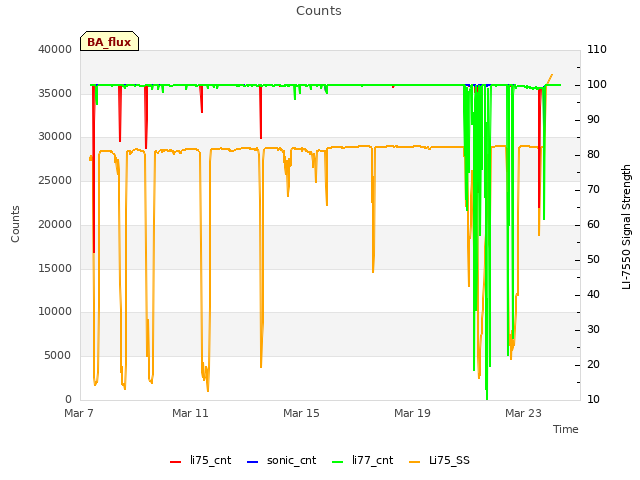Image resolution: width=640 pixels, height=480 pixels.
Task: Click the Mar 23 x-axis tick
Action: (x=523, y=413)
